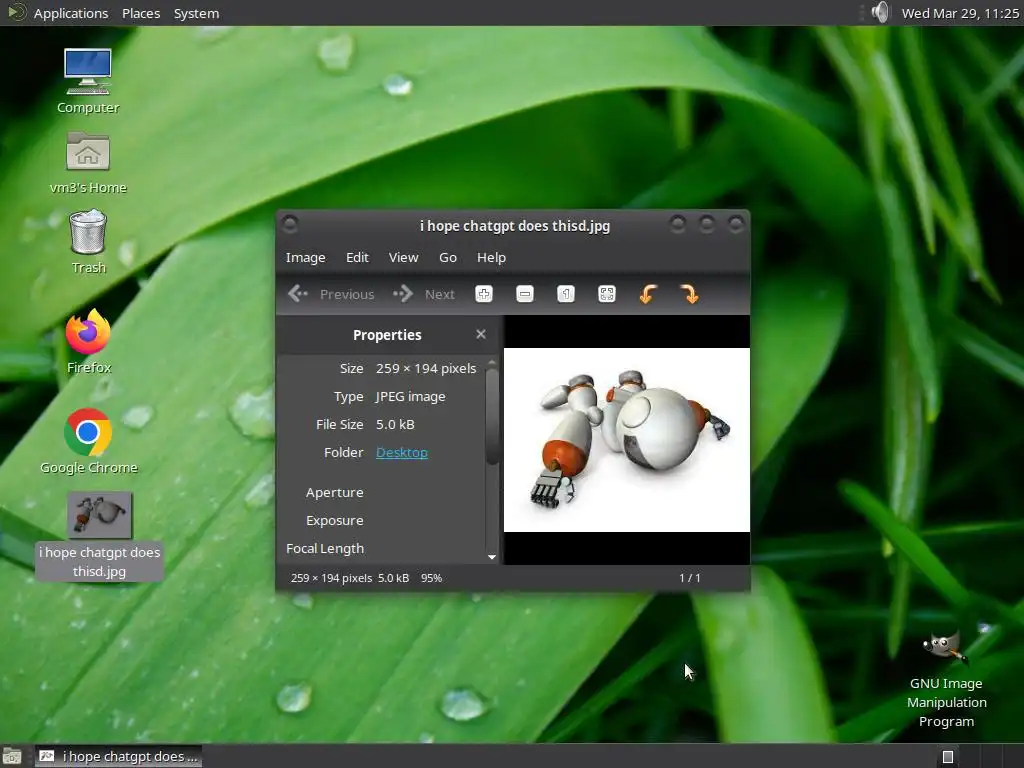The height and width of the screenshot is (768, 1024).
Task: Open the View menu
Action: click(403, 257)
